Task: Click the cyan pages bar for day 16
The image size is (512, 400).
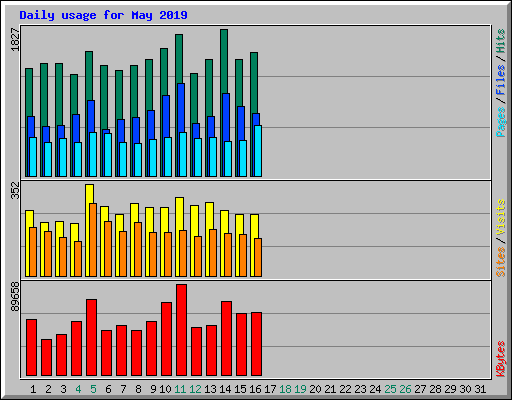Action: (258, 151)
